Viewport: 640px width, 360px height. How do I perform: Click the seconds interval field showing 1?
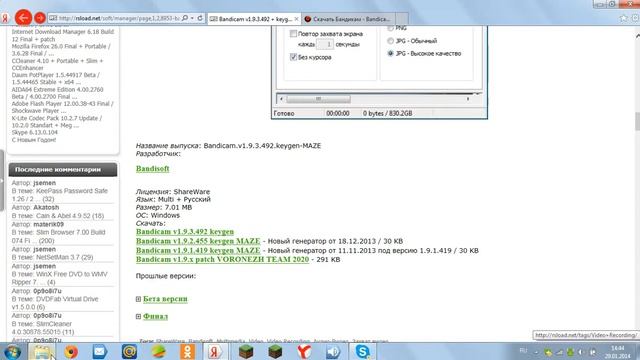pyautogui.click(x=325, y=44)
